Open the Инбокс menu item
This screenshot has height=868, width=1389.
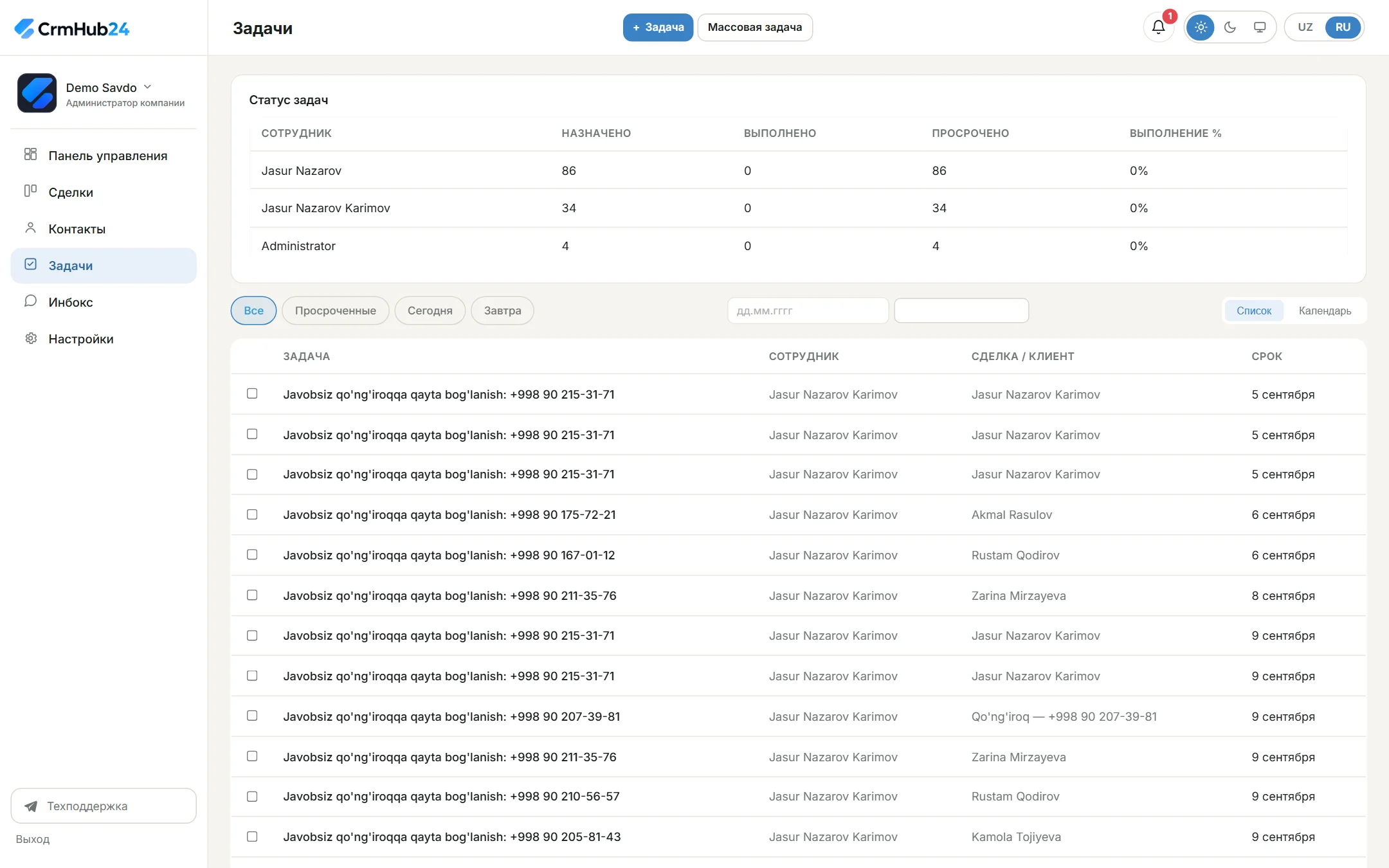[x=104, y=302]
